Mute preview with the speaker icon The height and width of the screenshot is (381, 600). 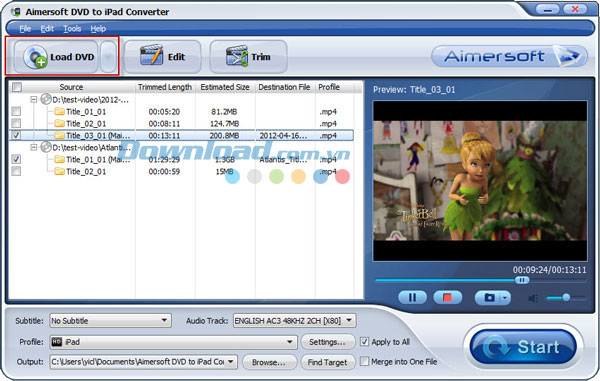pyautogui.click(x=533, y=298)
